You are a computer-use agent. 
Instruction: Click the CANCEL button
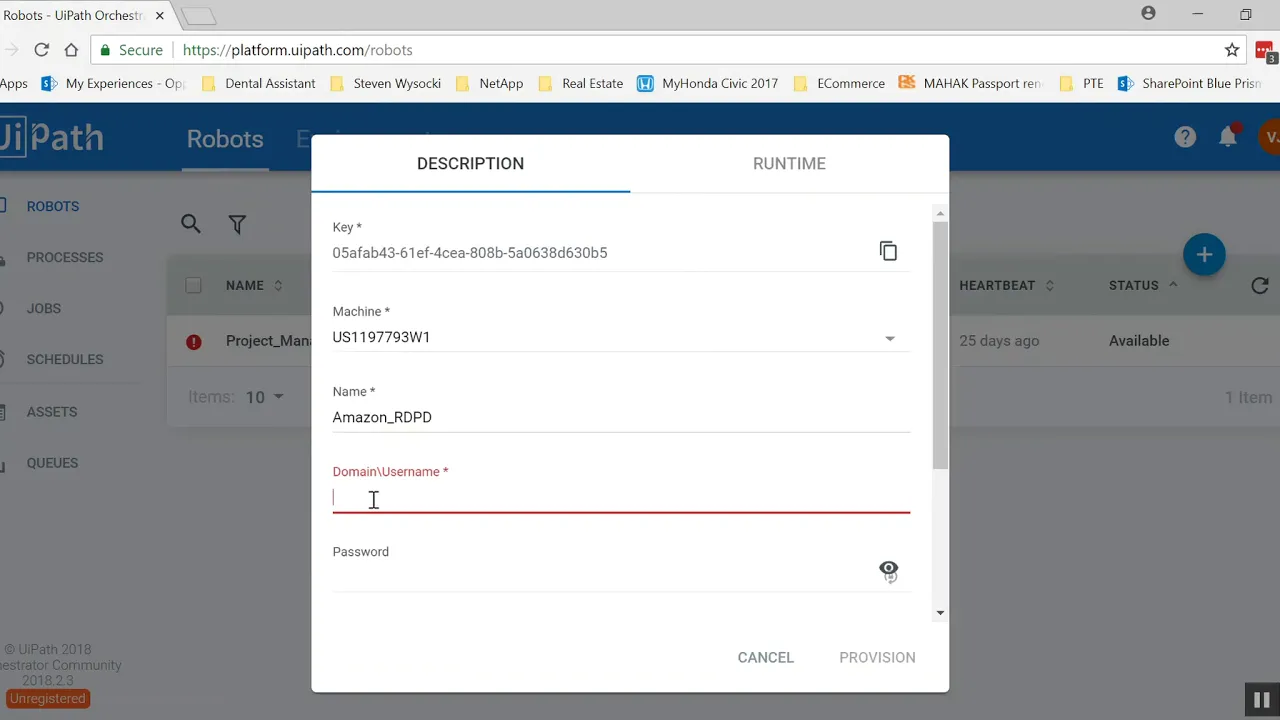coord(766,657)
